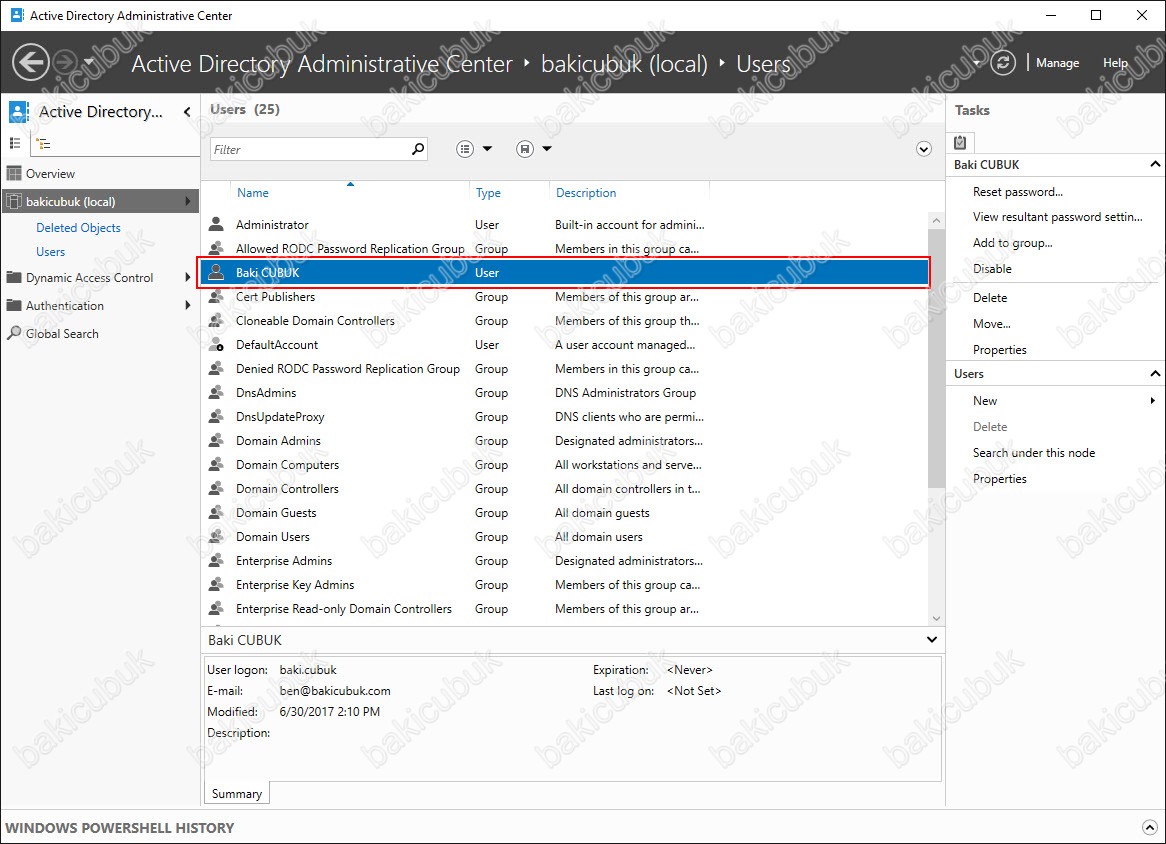This screenshot has width=1166, height=844.
Task: Select the Summary tab
Action: pyautogui.click(x=236, y=793)
